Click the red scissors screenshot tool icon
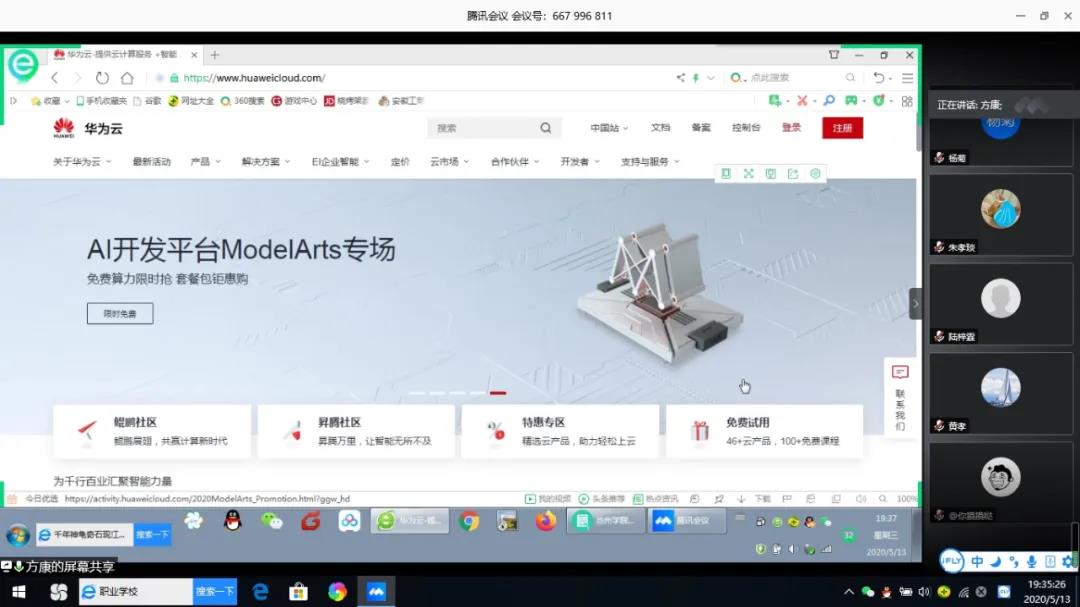The image size is (1080, 607). coord(802,101)
